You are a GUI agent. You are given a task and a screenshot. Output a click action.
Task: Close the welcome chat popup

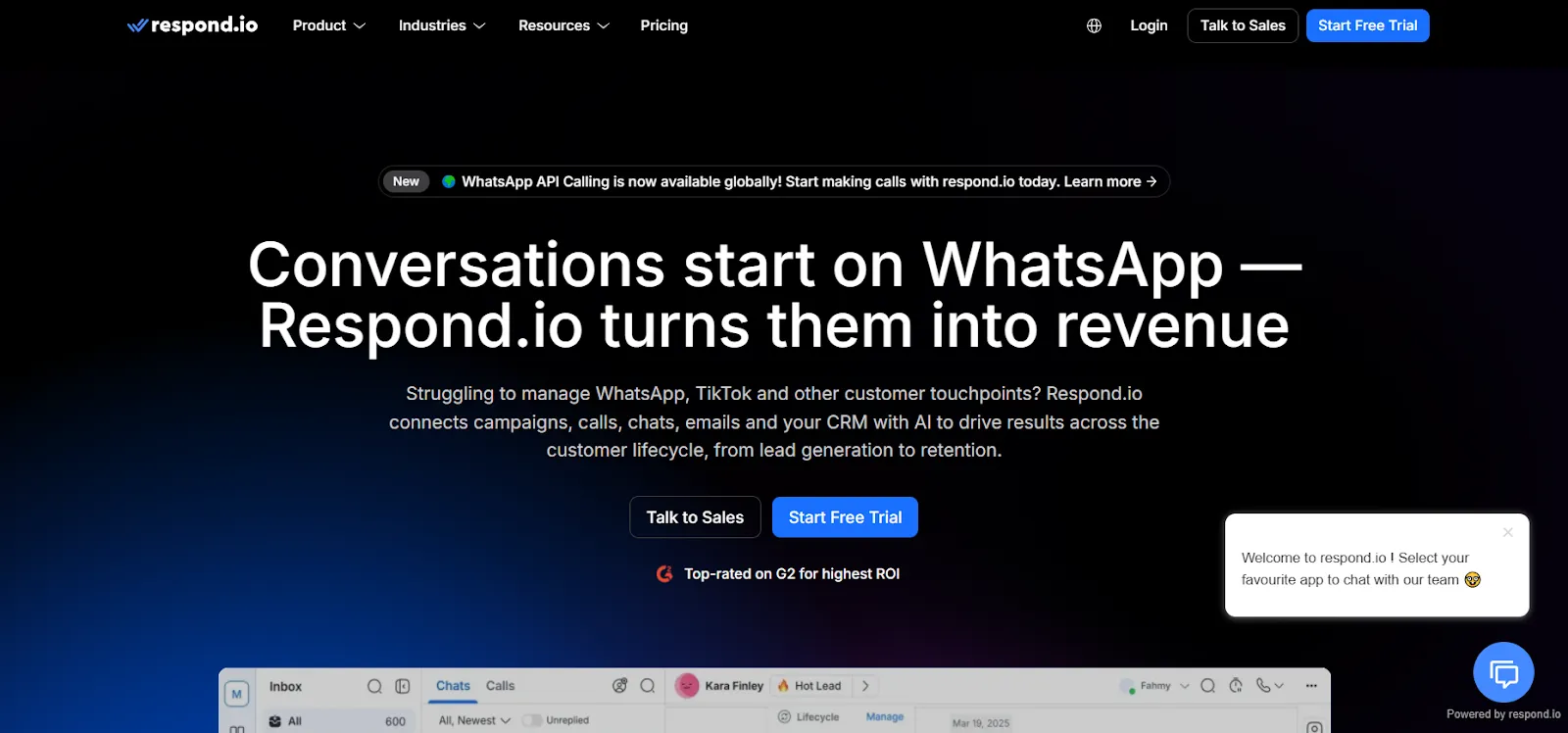coord(1508,532)
